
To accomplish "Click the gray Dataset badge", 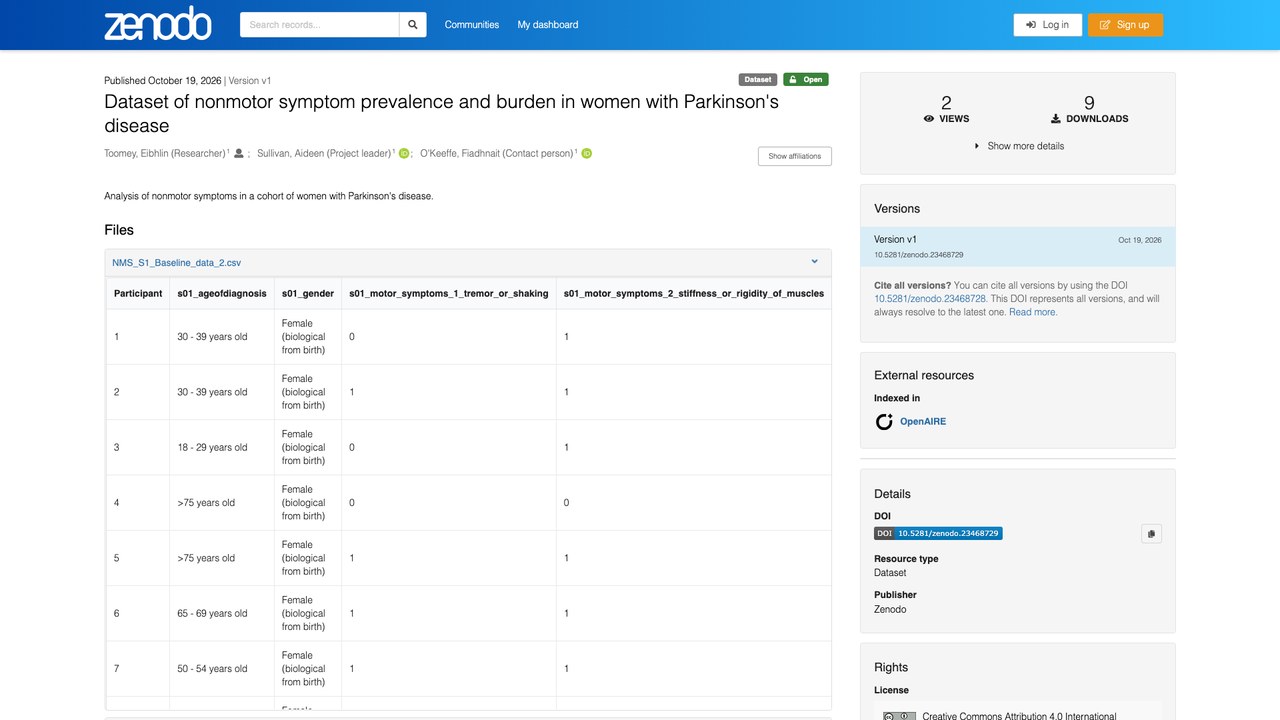I will click(758, 80).
